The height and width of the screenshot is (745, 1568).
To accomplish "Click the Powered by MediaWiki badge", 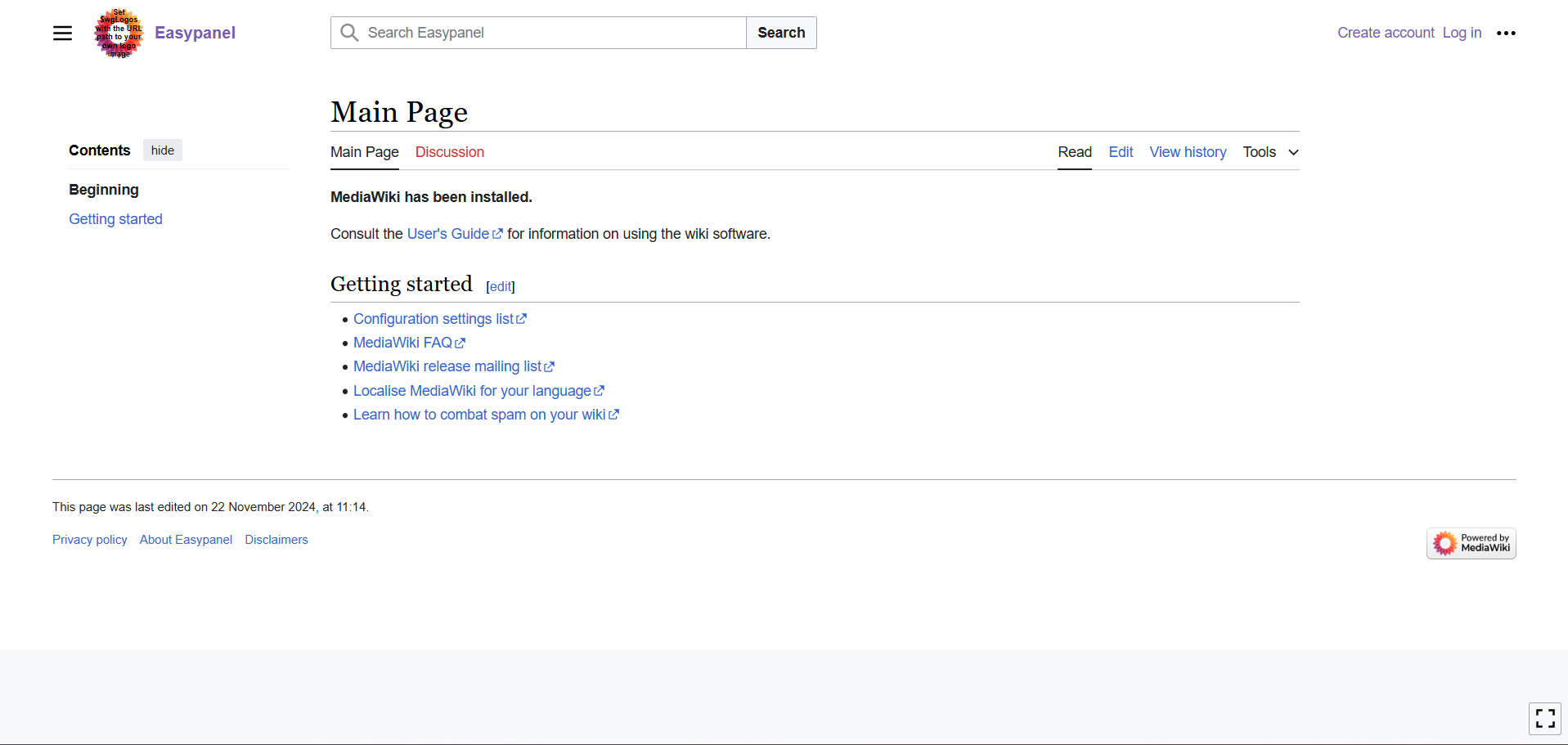I will [x=1471, y=543].
